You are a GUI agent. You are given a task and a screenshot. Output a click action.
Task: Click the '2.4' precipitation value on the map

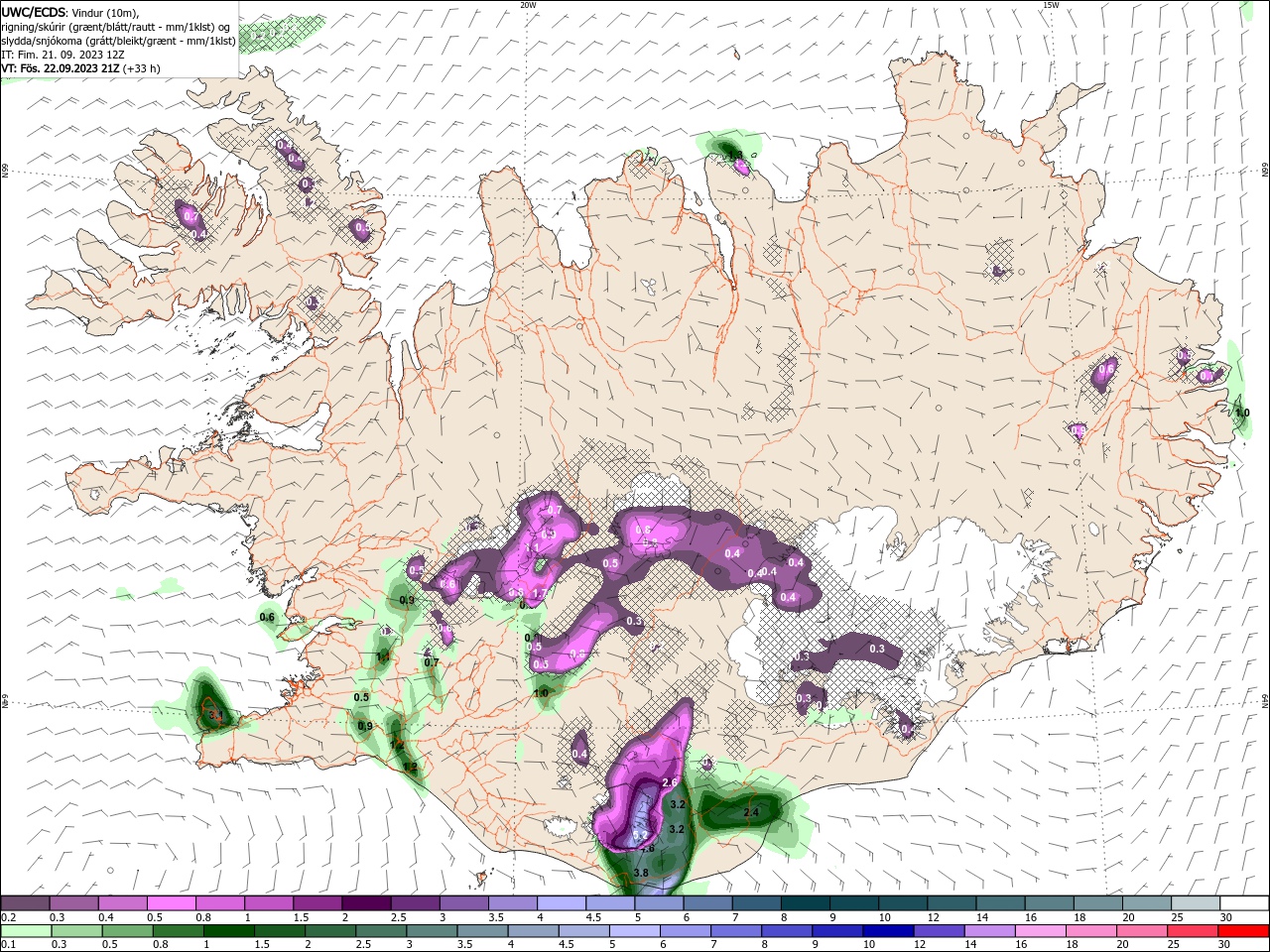point(751,813)
